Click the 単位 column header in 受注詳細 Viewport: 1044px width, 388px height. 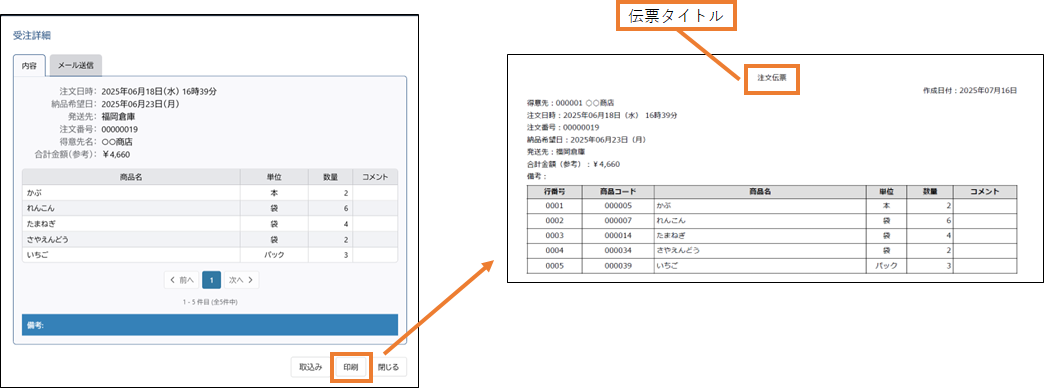coord(274,177)
